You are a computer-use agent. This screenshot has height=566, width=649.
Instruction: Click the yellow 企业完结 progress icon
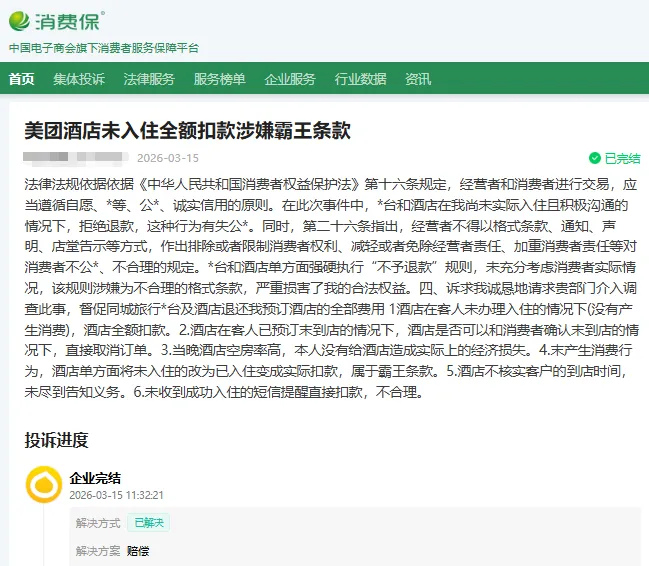(44, 484)
